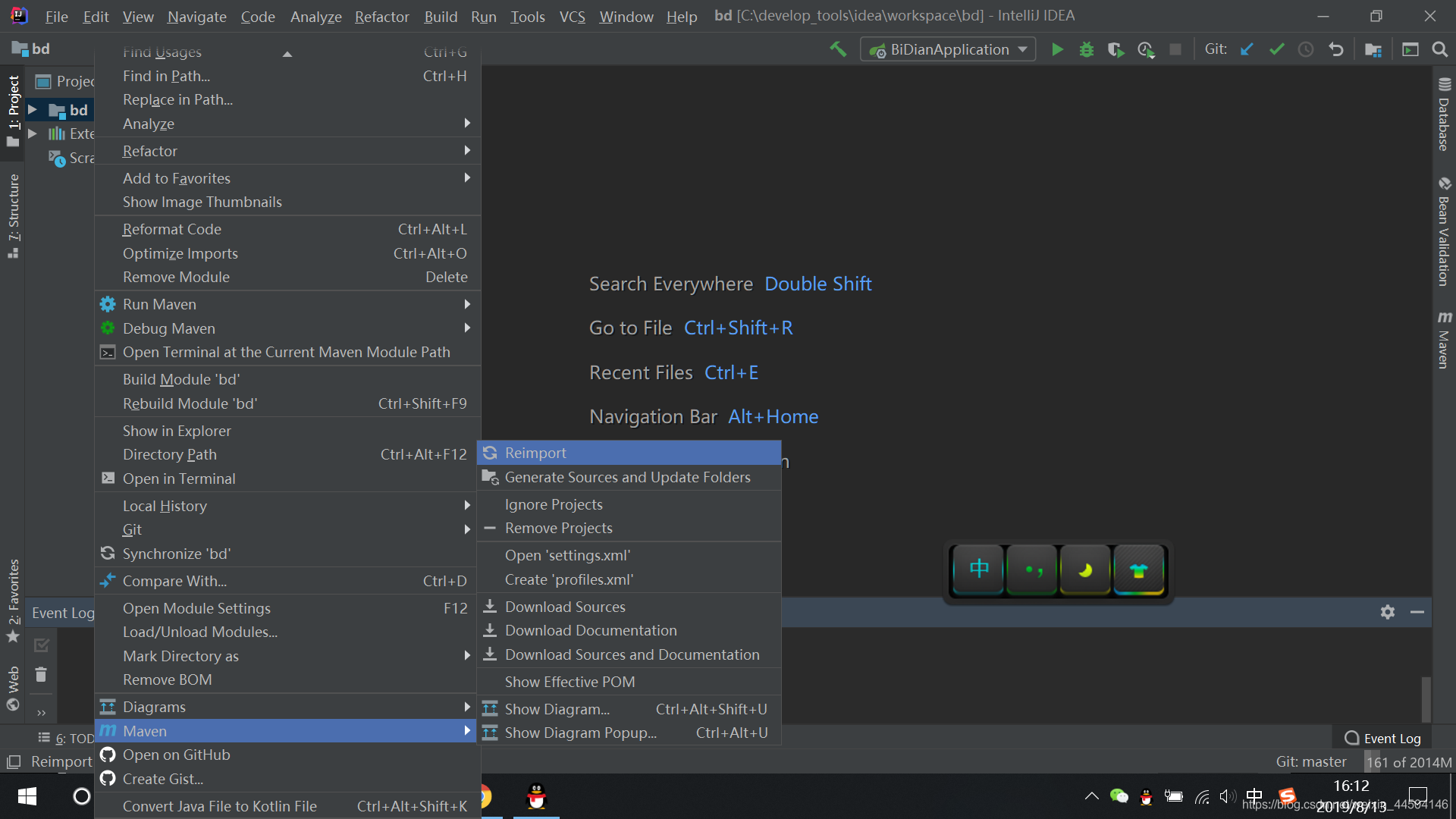Viewport: 1456px width, 819px height.
Task: Click Open on GitHub entry
Action: pyautogui.click(x=287, y=755)
